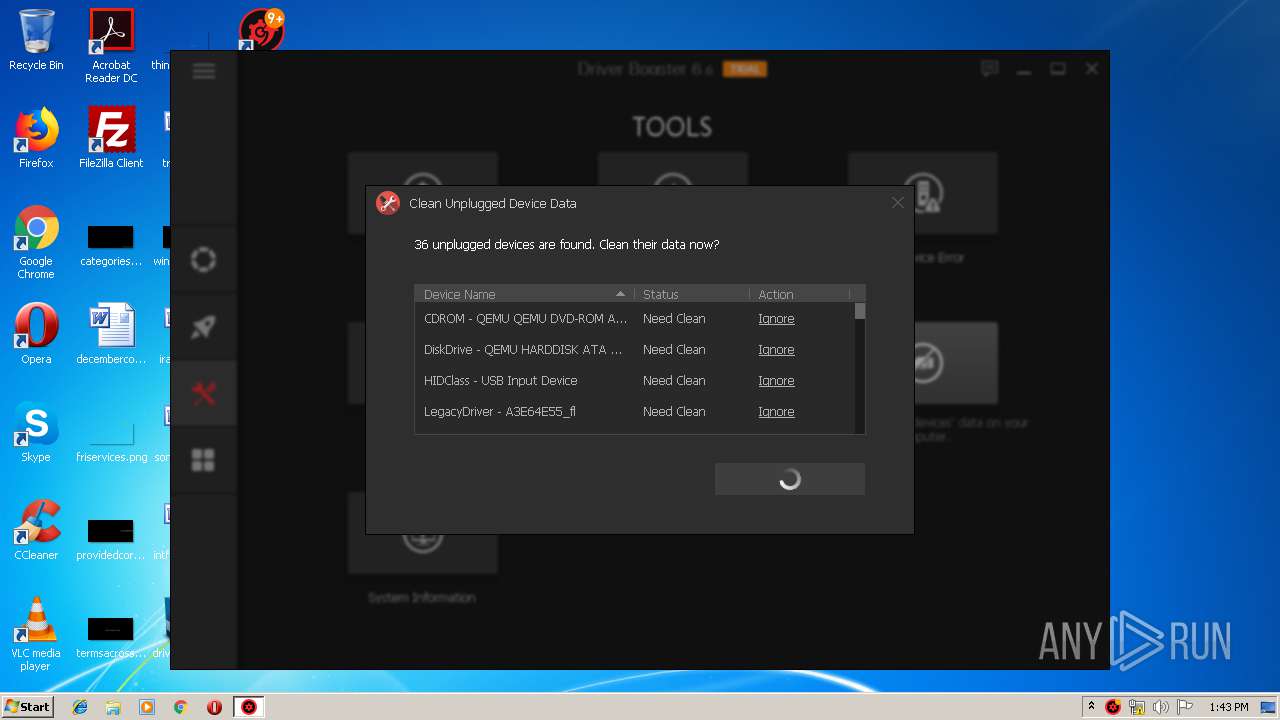Click the device list scrollbar thumb
This screenshot has height=720, width=1280.
pyautogui.click(x=860, y=311)
